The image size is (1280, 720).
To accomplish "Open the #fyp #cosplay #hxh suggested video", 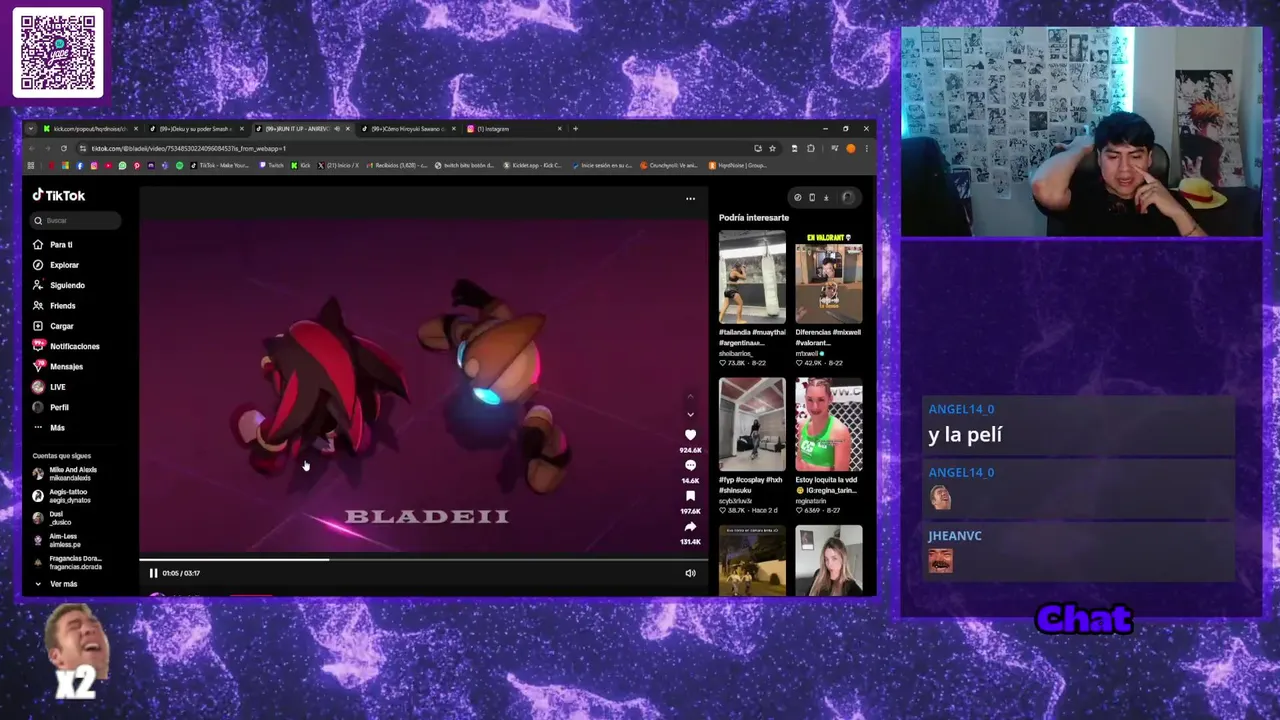I will (752, 424).
